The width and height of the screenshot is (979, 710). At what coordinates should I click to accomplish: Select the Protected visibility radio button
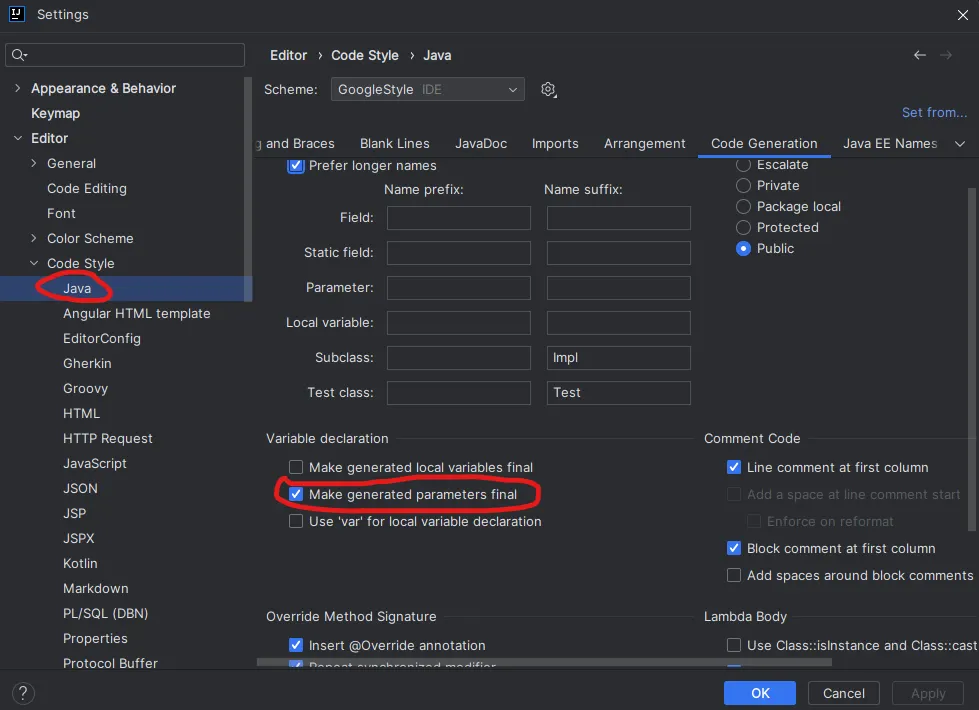(x=743, y=227)
